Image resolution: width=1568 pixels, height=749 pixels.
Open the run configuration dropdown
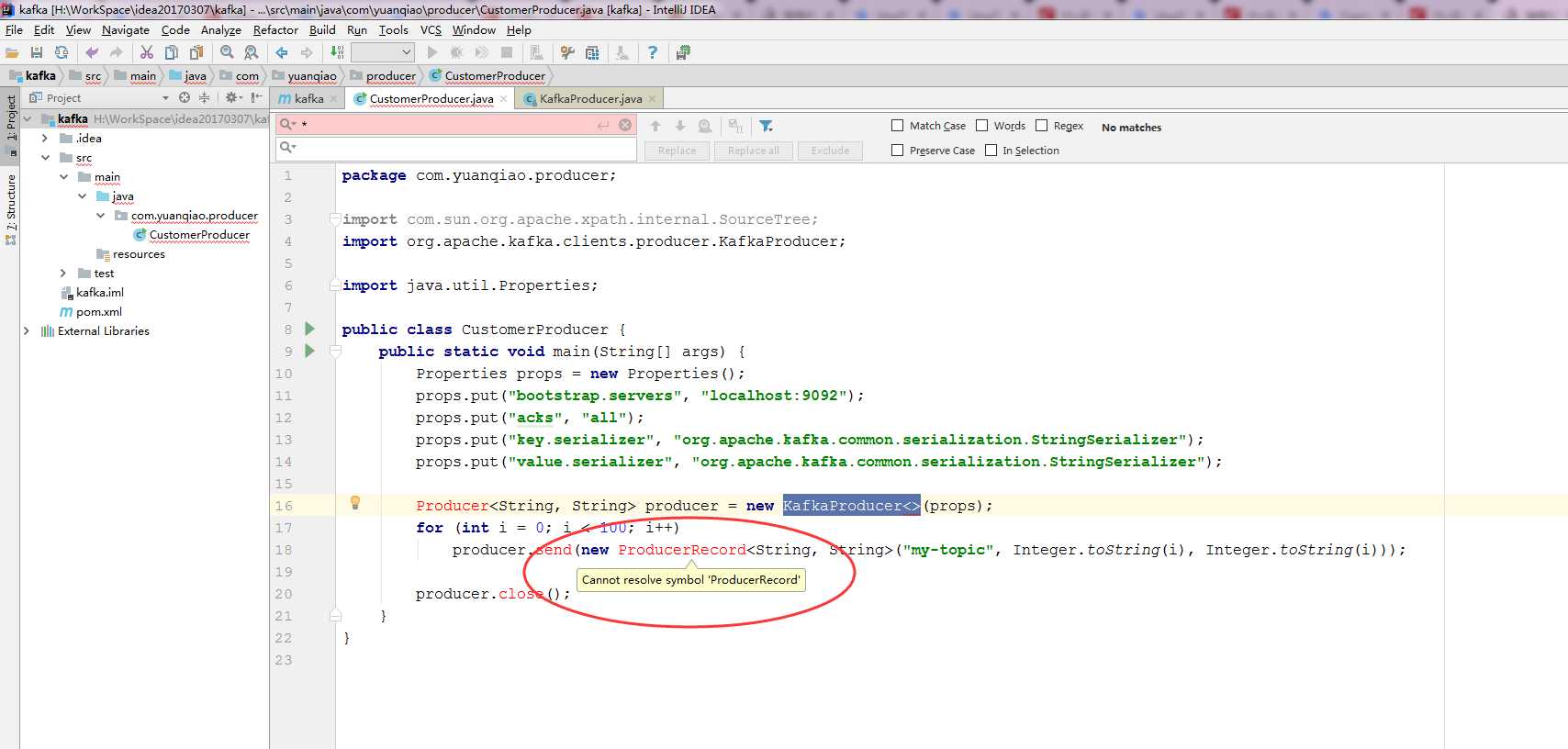(383, 53)
